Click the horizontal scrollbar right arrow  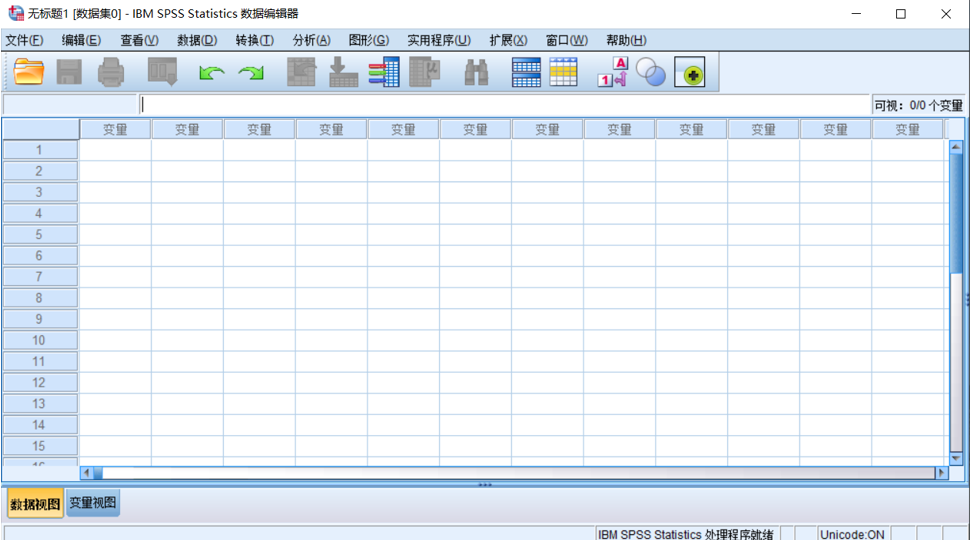942,473
